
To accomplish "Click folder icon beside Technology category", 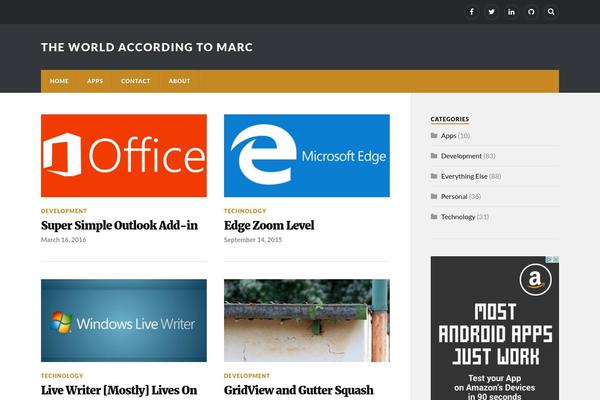I will tap(434, 217).
